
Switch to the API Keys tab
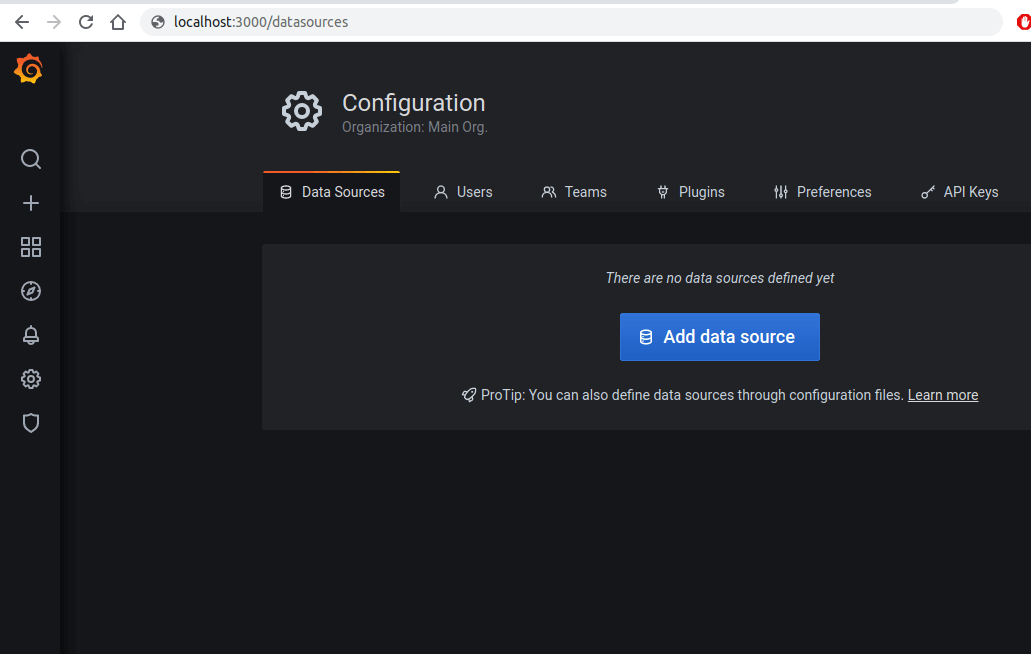[x=959, y=192]
